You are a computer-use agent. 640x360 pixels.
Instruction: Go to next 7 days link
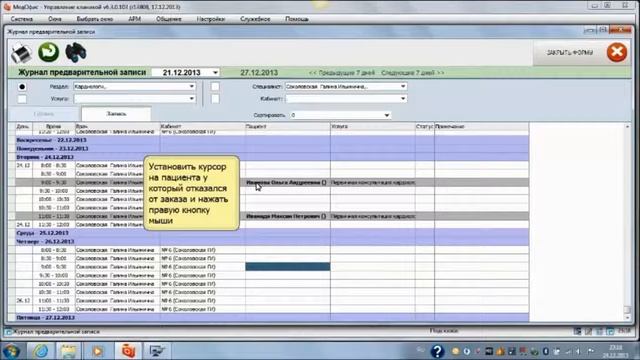413,73
